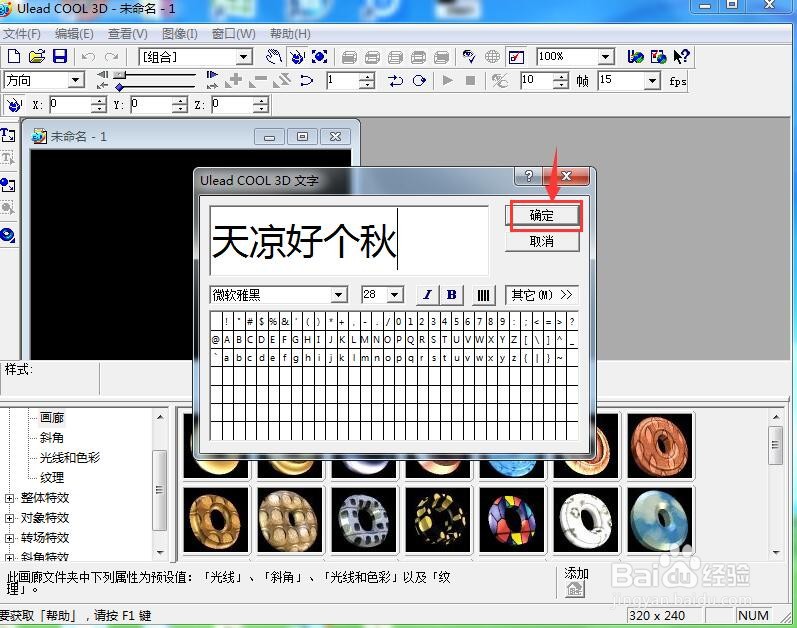The image size is (797, 628).
Task: Select the Edit text tool in left toolbar
Action: (x=8, y=159)
